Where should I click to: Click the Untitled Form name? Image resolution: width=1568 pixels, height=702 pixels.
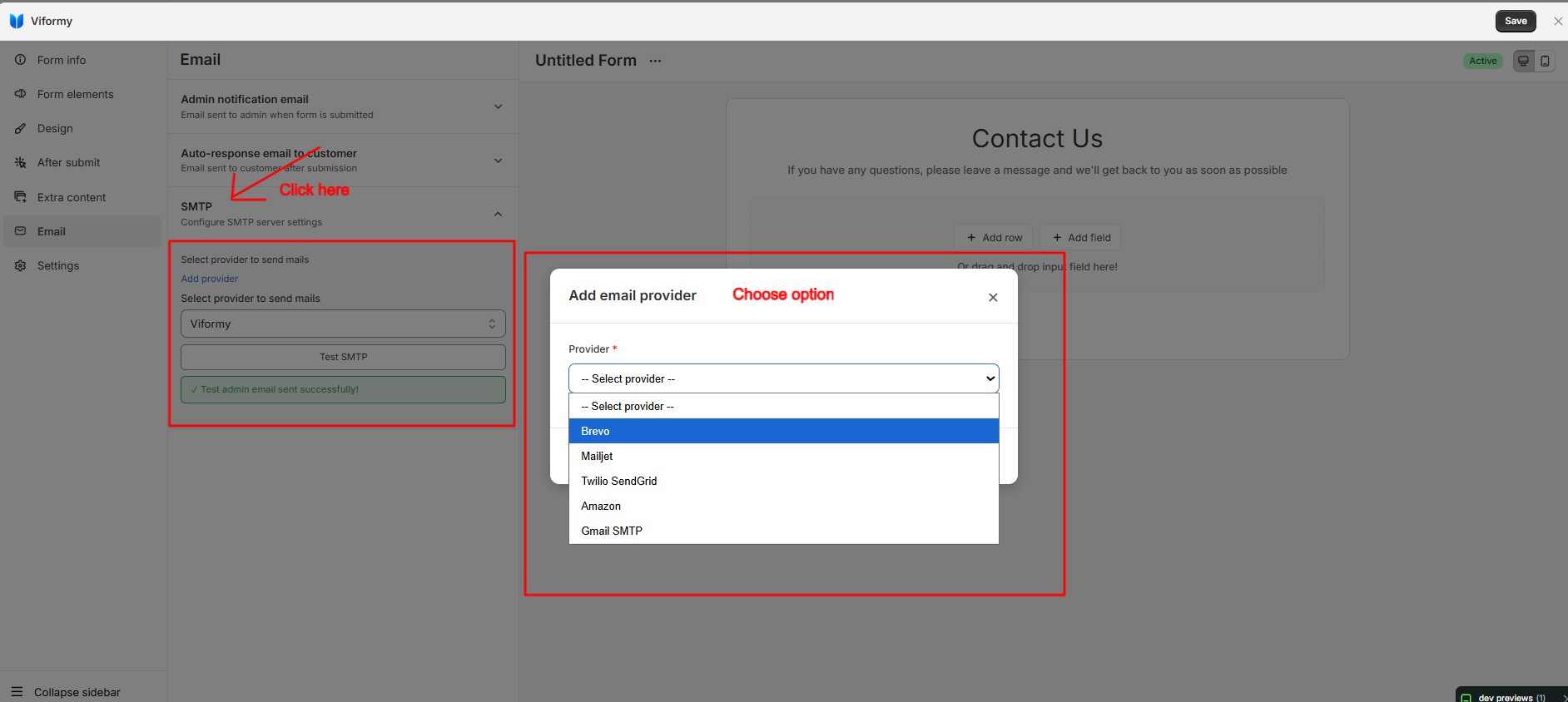[x=586, y=60]
